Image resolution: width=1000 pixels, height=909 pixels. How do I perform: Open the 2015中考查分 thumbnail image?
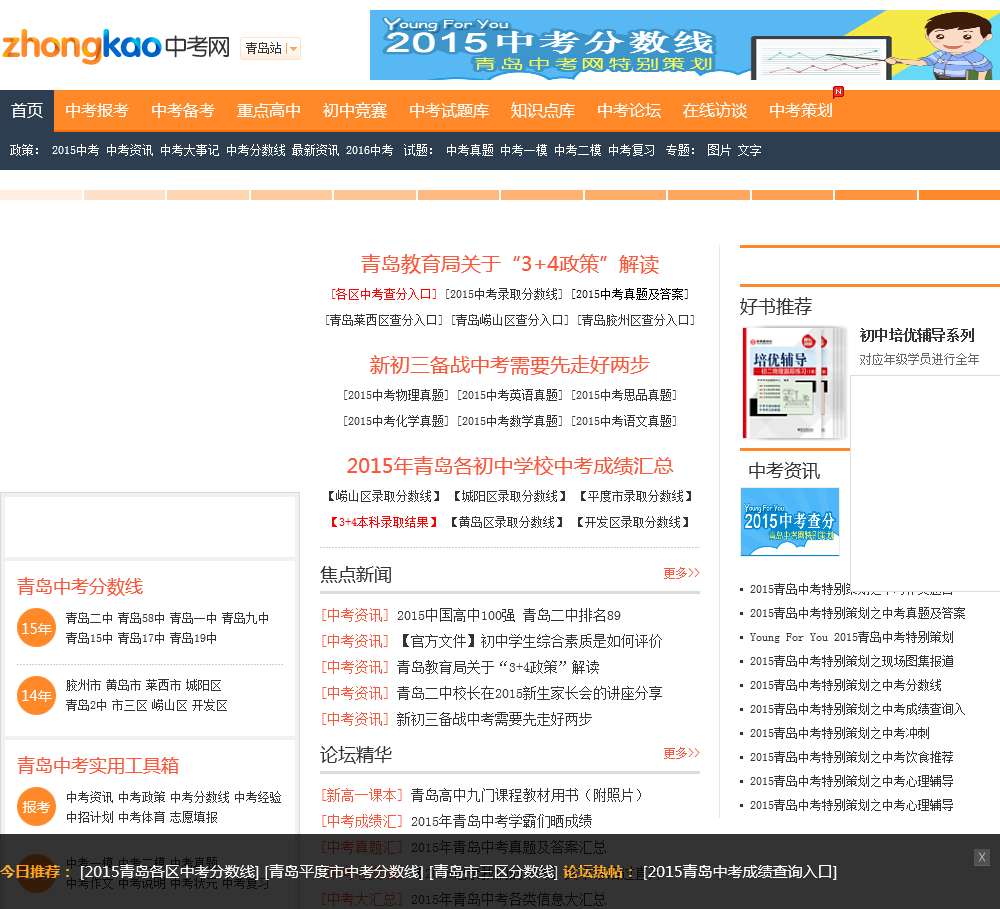[790, 522]
